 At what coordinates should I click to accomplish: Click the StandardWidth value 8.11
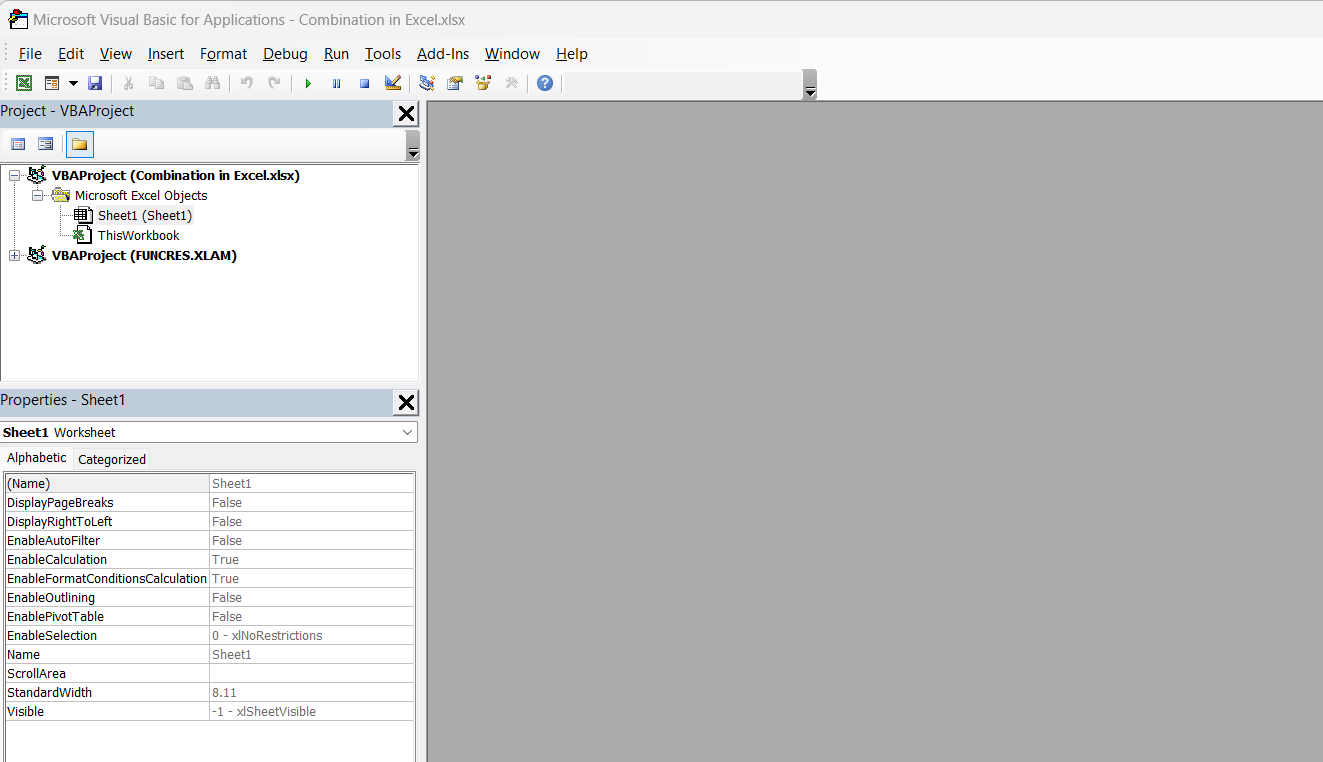[x=312, y=692]
